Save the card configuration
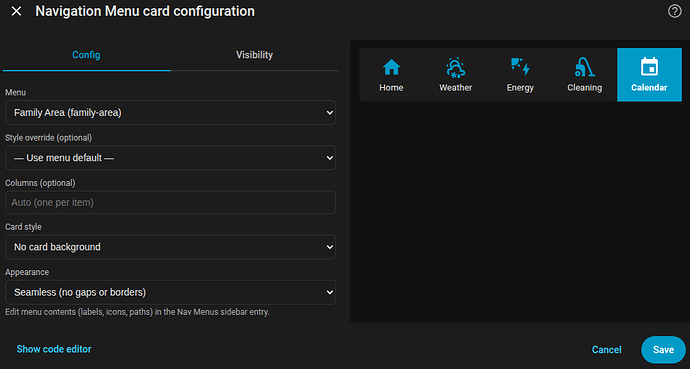Screen dimensions: 690x369 tap(663, 350)
